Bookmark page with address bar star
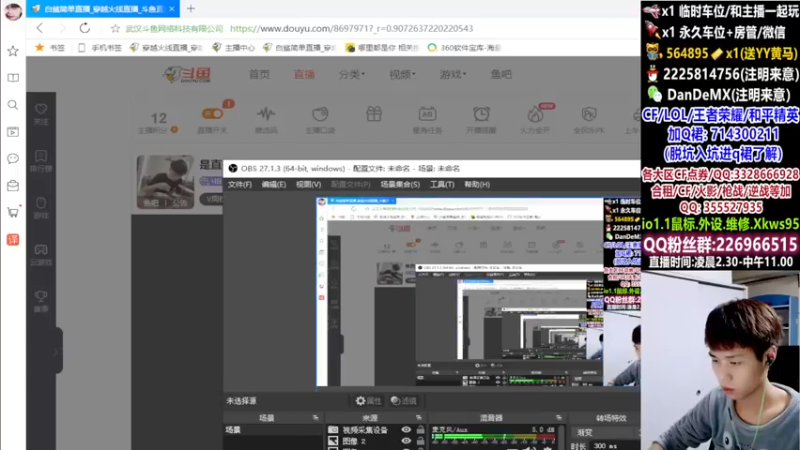This screenshot has width=800, height=450. pyautogui.click(x=115, y=29)
